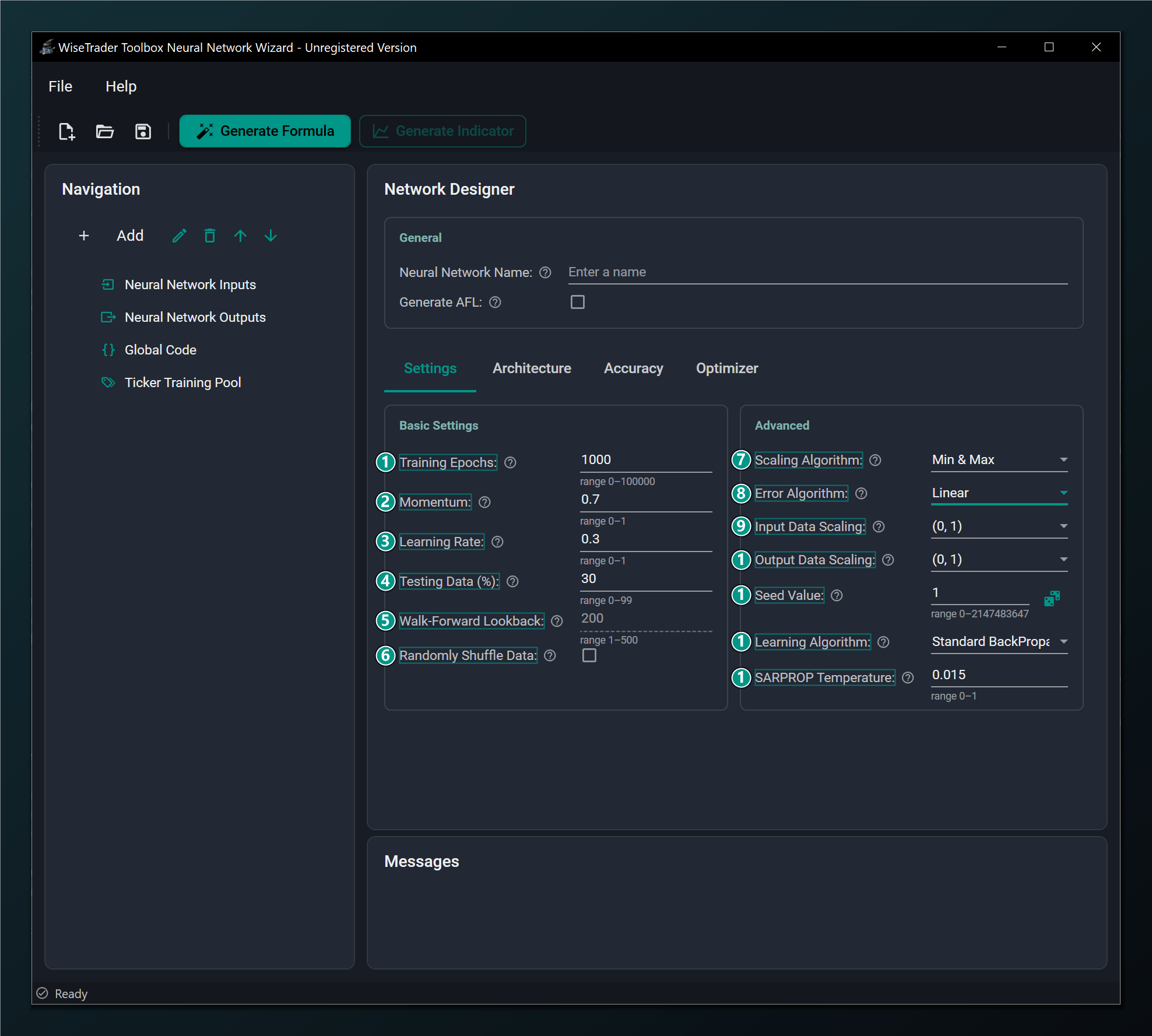Click the Save disk toolbar icon
The width and height of the screenshot is (1152, 1036).
click(143, 131)
